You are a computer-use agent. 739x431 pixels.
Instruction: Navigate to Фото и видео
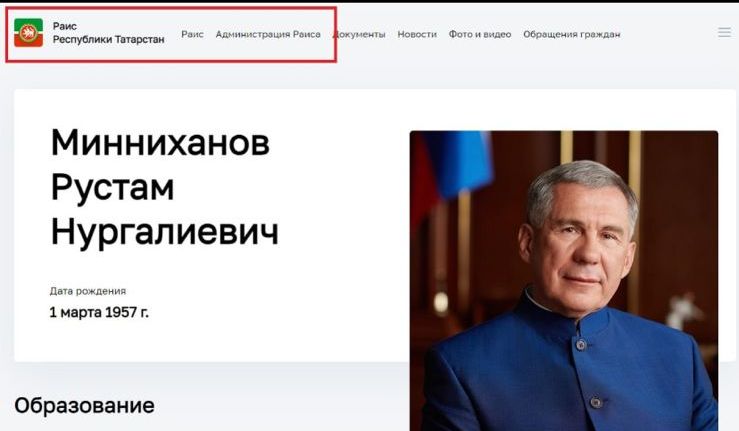pyautogui.click(x=480, y=34)
